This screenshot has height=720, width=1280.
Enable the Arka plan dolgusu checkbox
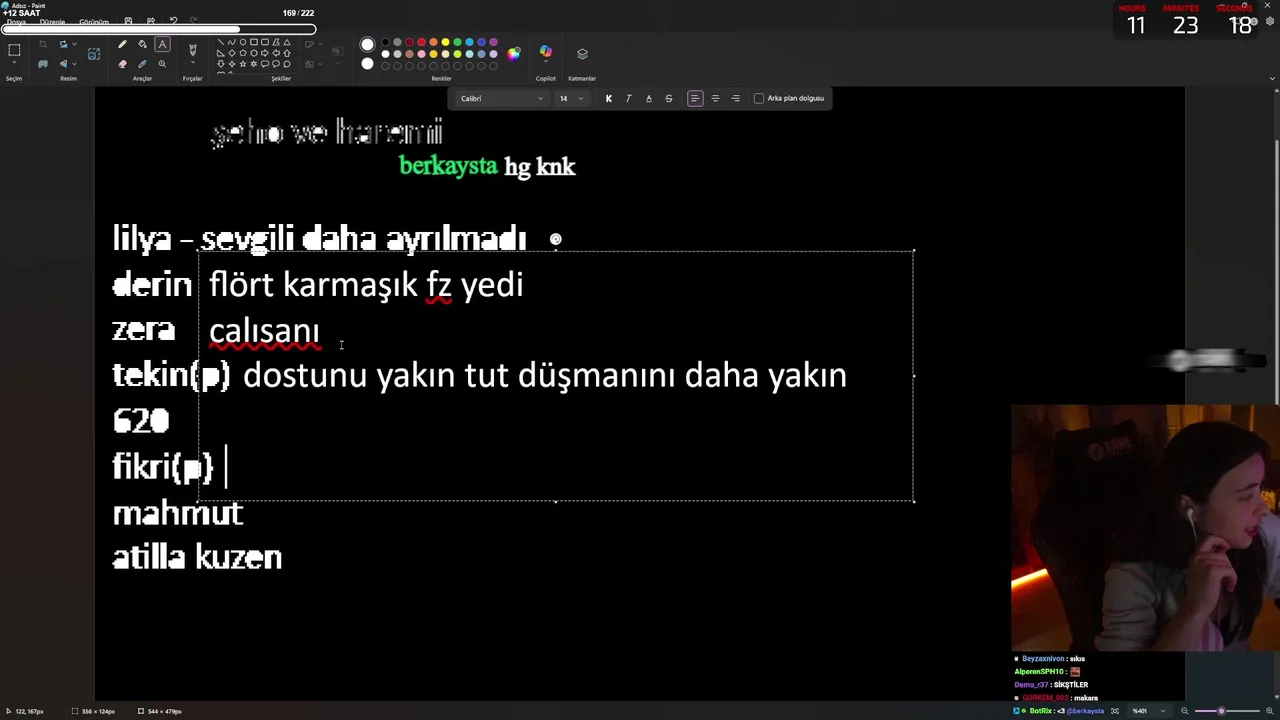[759, 98]
